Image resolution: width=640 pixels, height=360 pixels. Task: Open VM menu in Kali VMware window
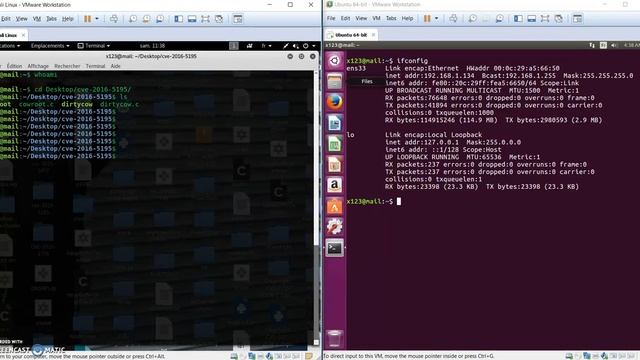click(37, 19)
